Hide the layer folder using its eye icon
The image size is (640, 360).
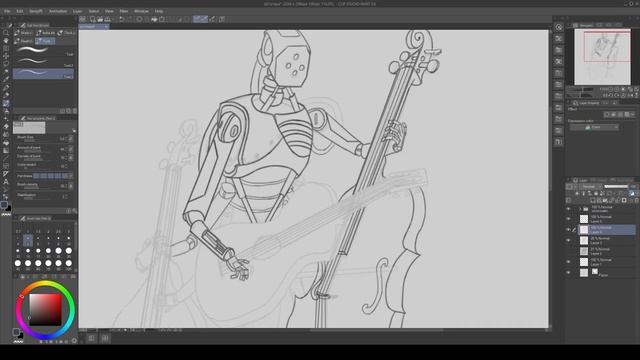coord(568,209)
